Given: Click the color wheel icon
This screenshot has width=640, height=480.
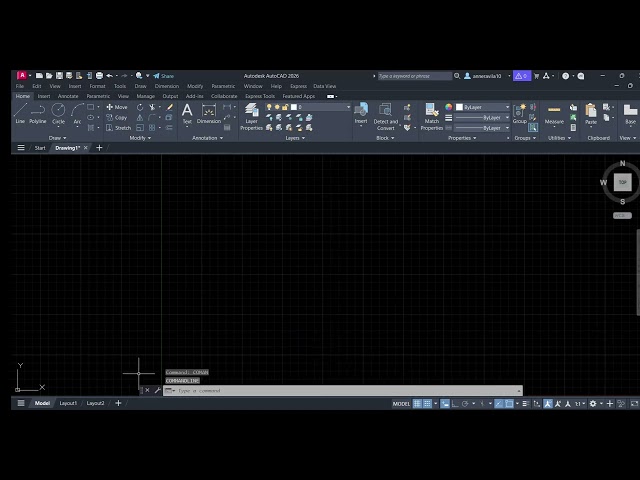Looking at the screenshot, I should point(449,107).
